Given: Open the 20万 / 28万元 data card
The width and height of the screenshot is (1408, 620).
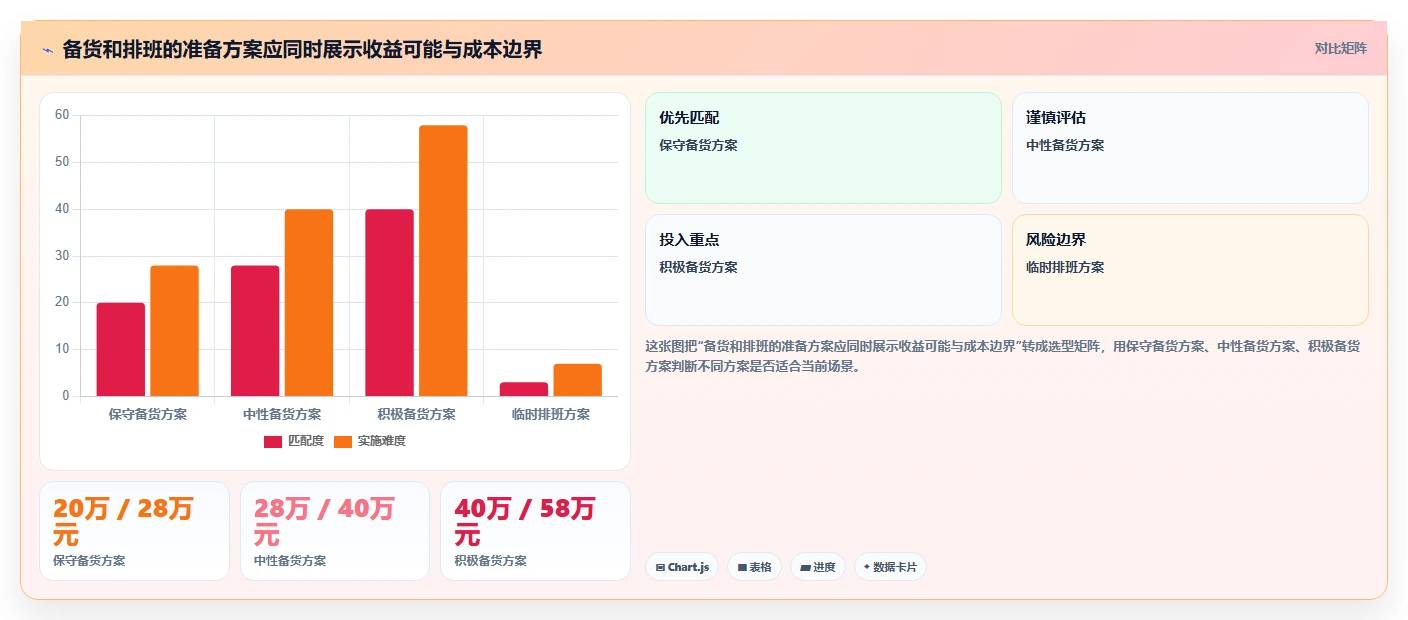Looking at the screenshot, I should coord(134,531).
